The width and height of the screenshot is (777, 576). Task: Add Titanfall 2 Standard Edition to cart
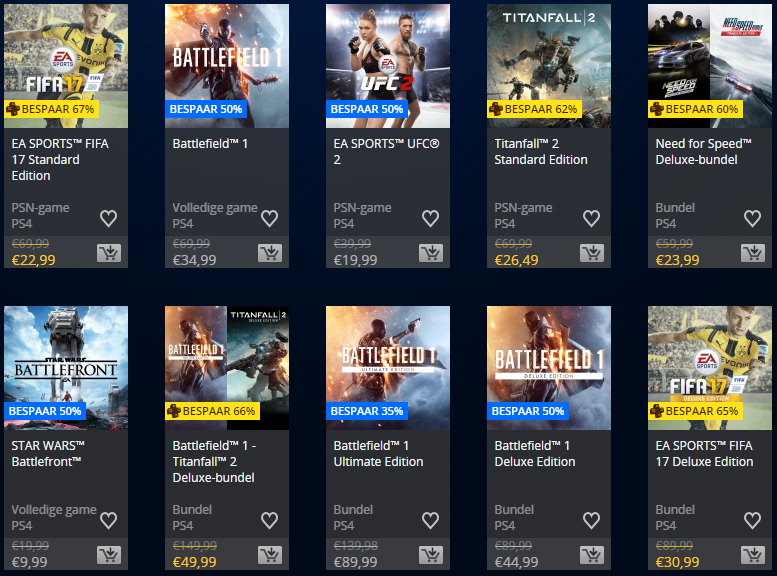pos(592,253)
